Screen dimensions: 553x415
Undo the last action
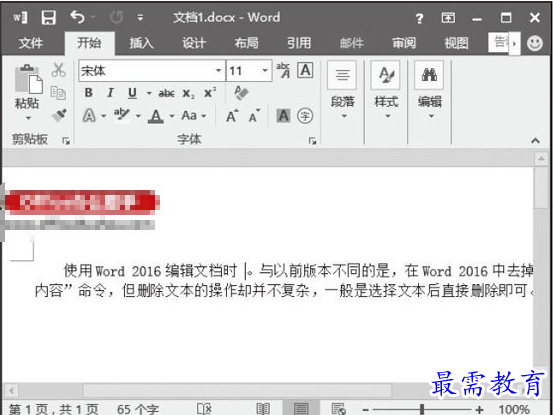click(x=78, y=17)
